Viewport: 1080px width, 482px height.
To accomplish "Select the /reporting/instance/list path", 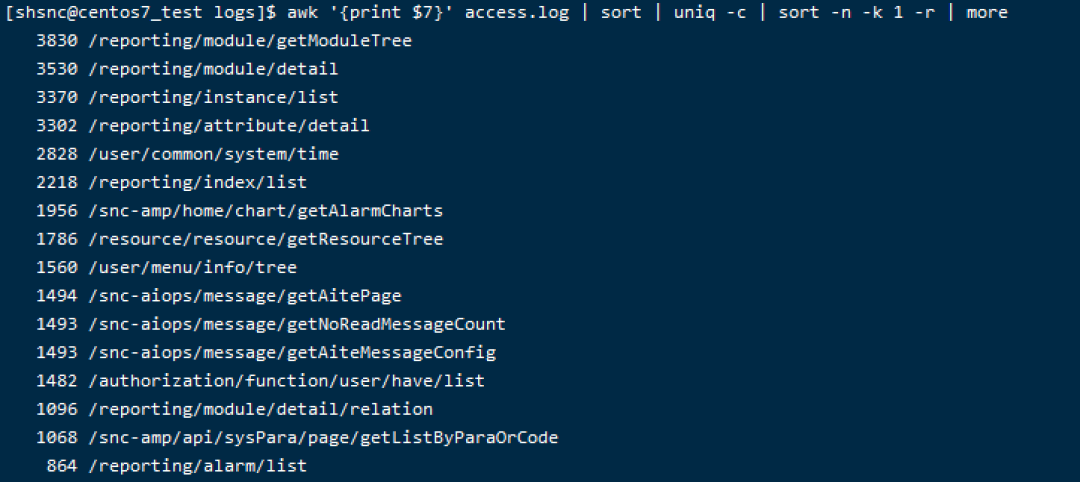I will point(213,98).
